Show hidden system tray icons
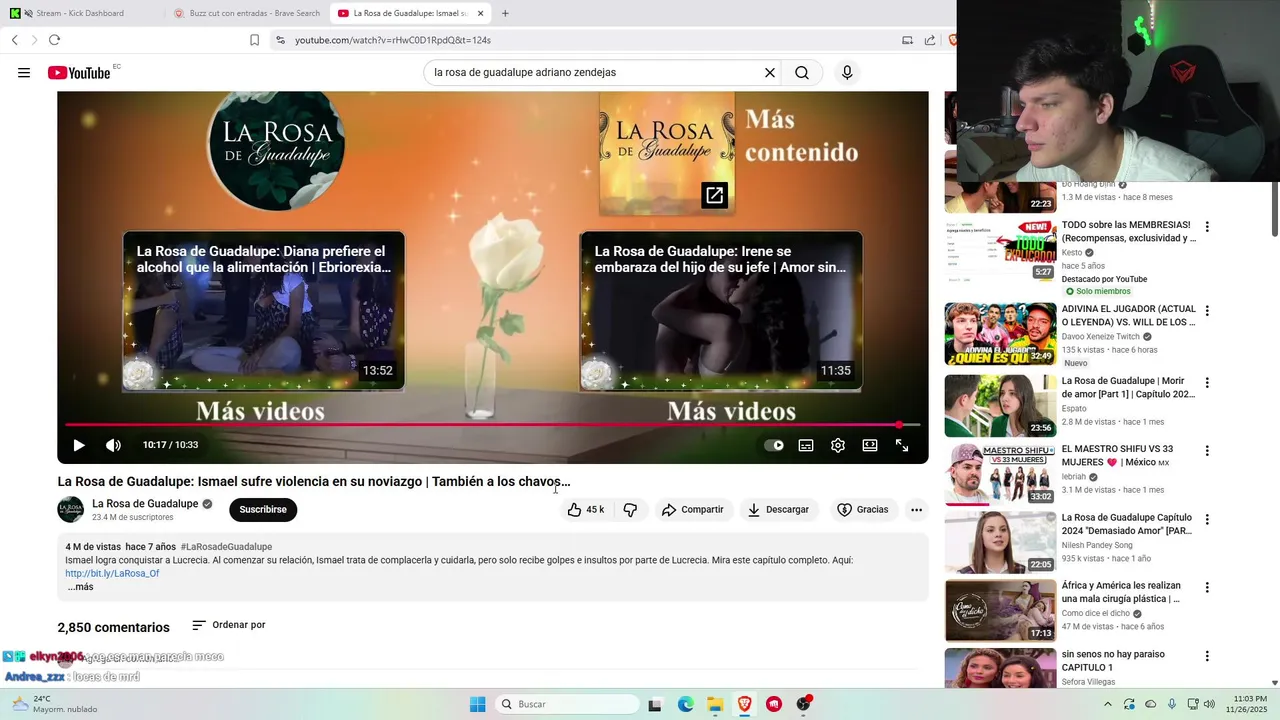Image resolution: width=1280 pixels, height=720 pixels. tap(1107, 704)
